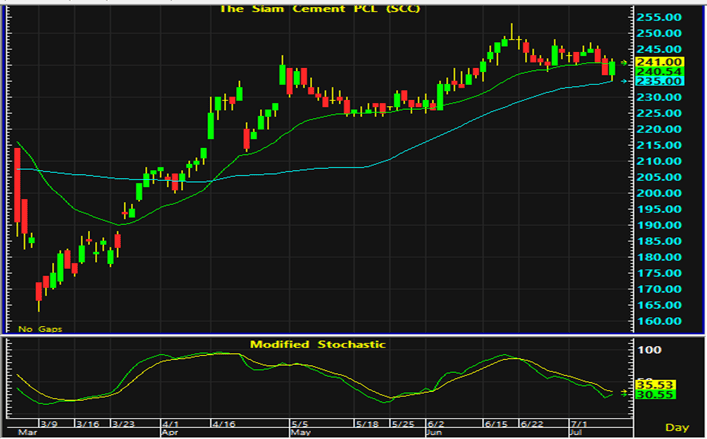This screenshot has width=707, height=439.
Task: Click the green 30.55 stochastic value tag
Action: coord(655,394)
